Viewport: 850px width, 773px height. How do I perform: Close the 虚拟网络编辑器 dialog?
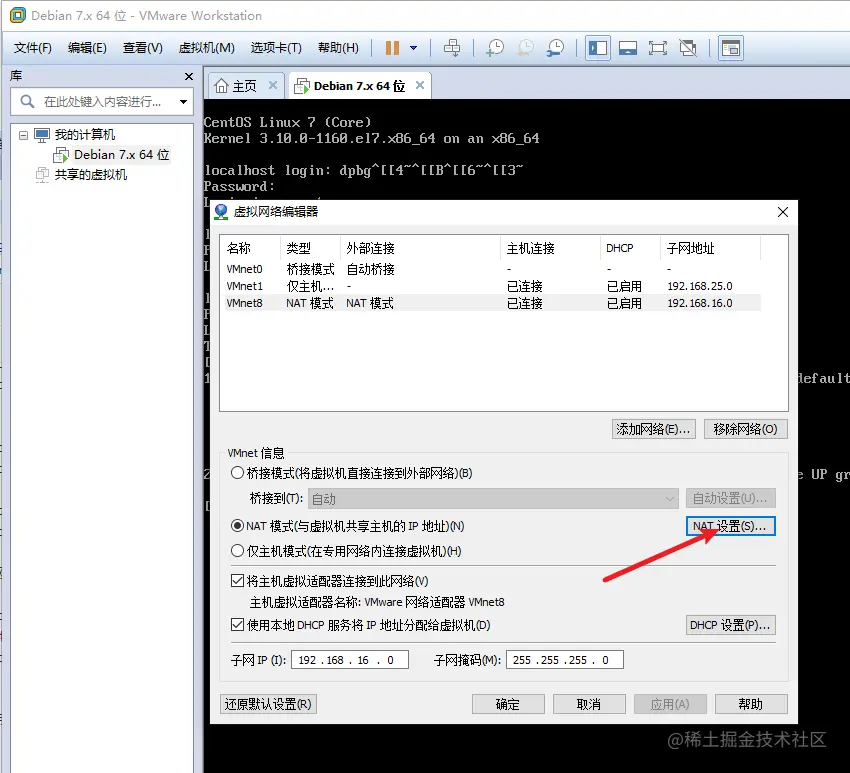click(x=783, y=212)
